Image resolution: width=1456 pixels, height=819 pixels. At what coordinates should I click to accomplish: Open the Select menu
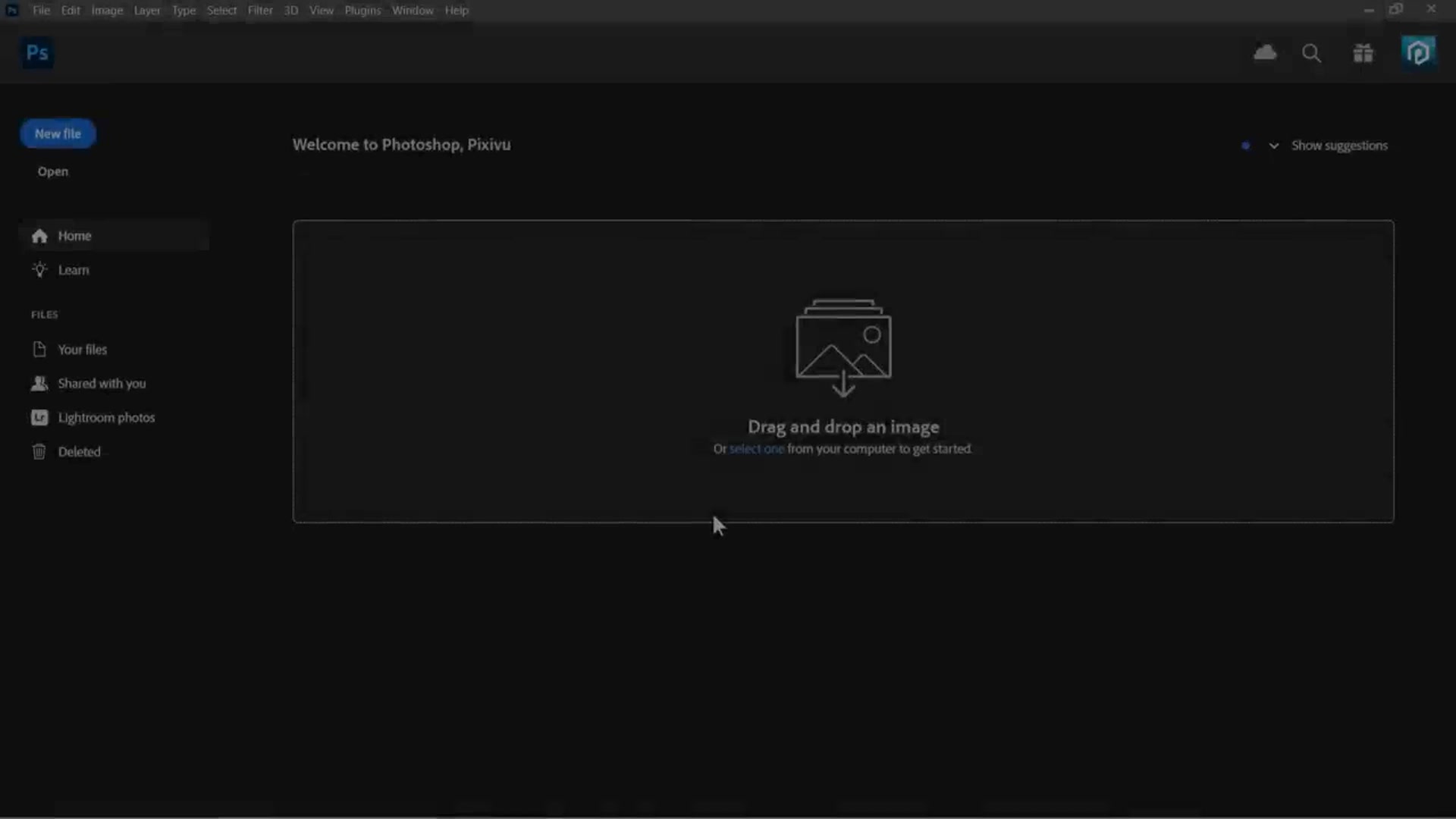[221, 11]
